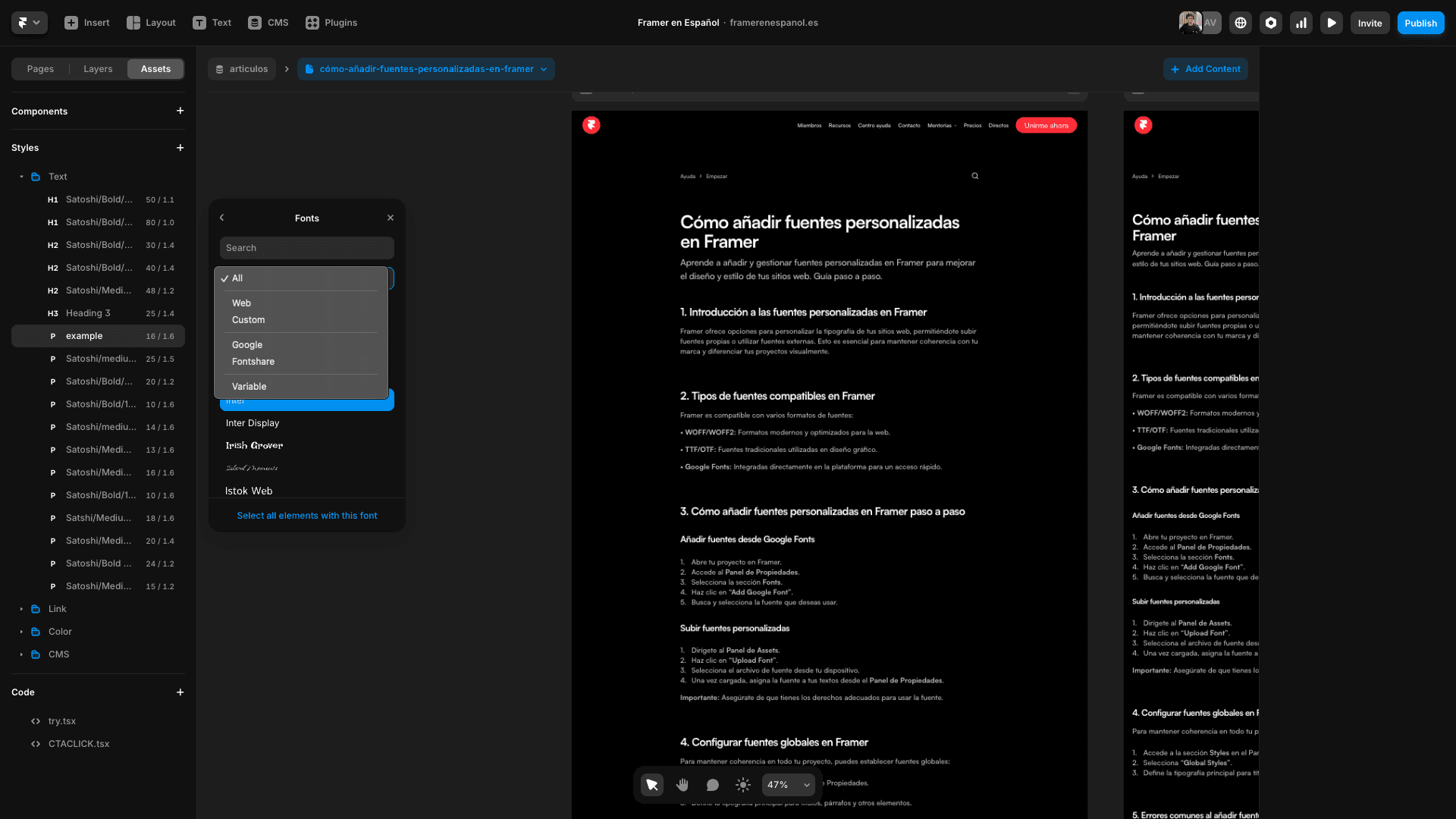
Task: Choose the Fontshare filter option
Action: 301,362
